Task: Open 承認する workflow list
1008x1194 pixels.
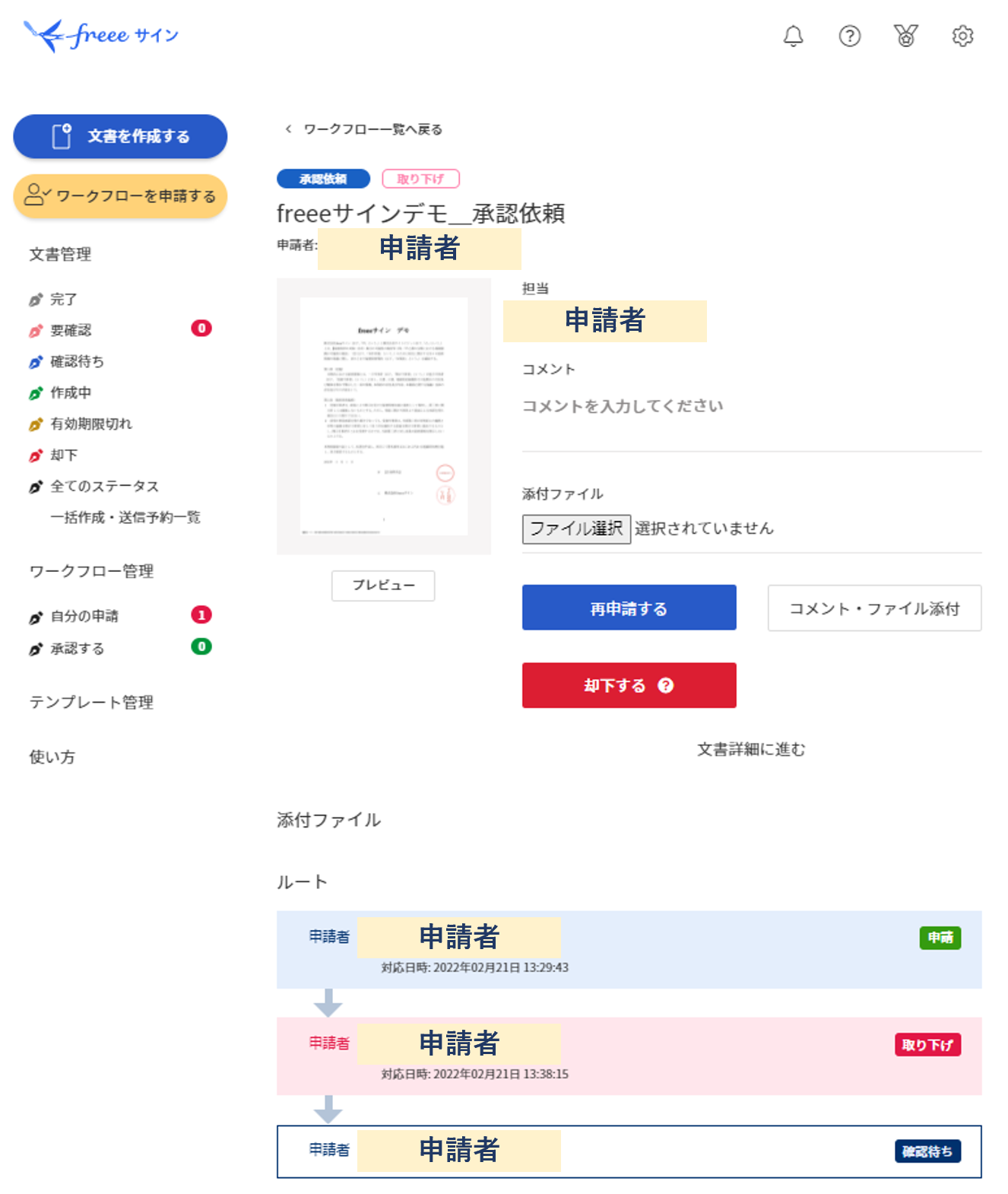Action: click(x=78, y=649)
